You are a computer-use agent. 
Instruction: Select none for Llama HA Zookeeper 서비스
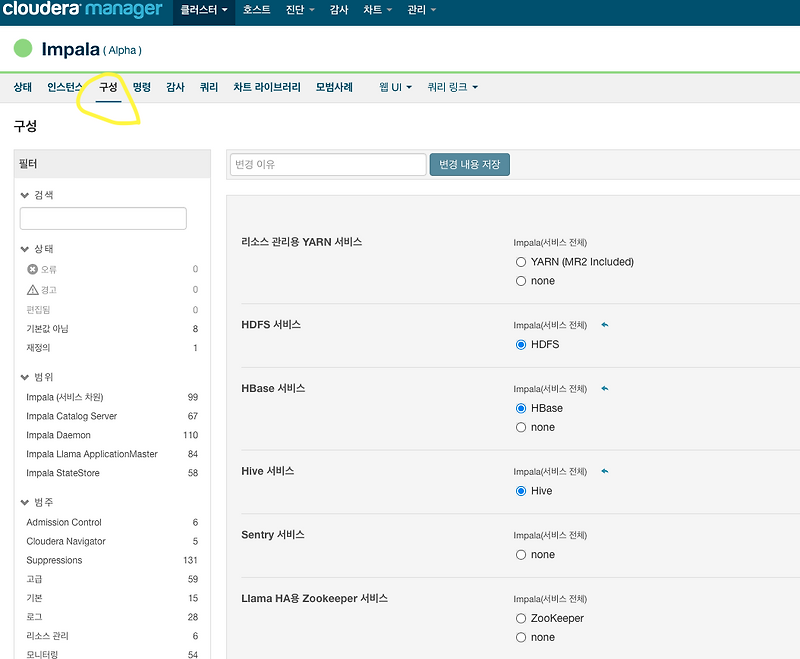[520, 638]
